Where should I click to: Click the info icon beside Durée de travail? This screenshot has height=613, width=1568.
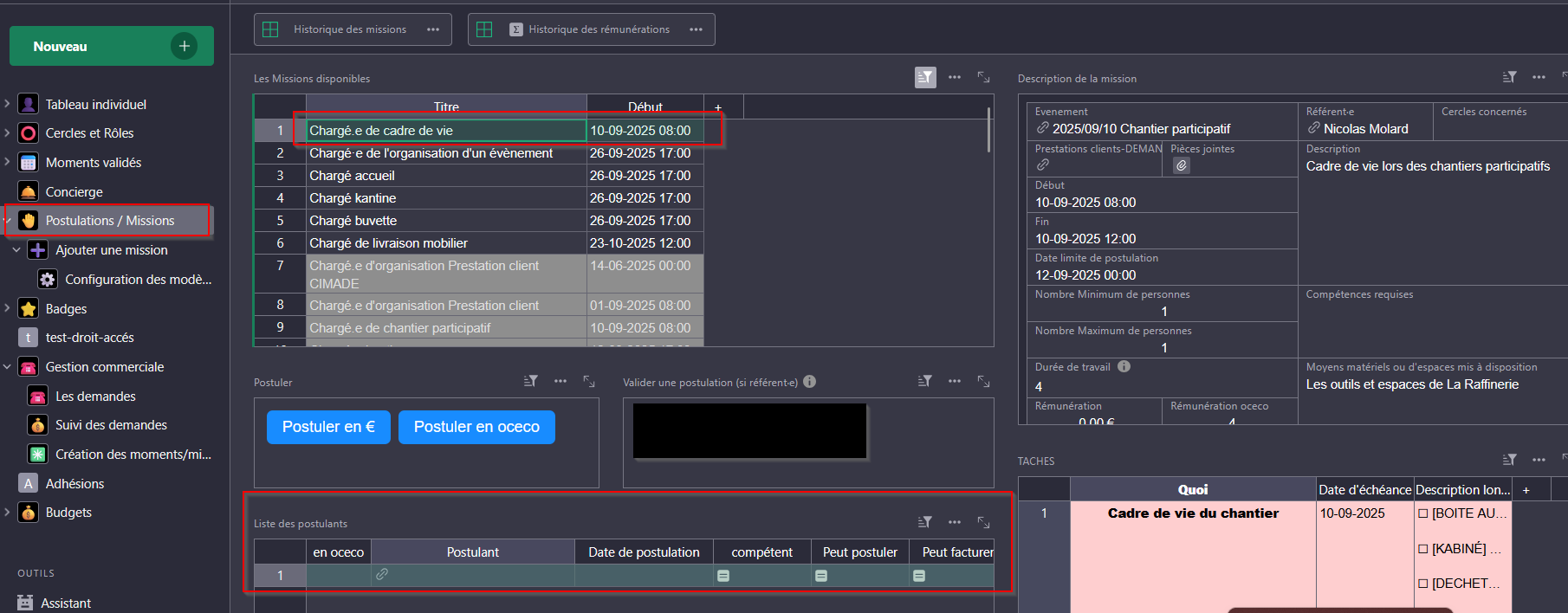tap(1124, 366)
